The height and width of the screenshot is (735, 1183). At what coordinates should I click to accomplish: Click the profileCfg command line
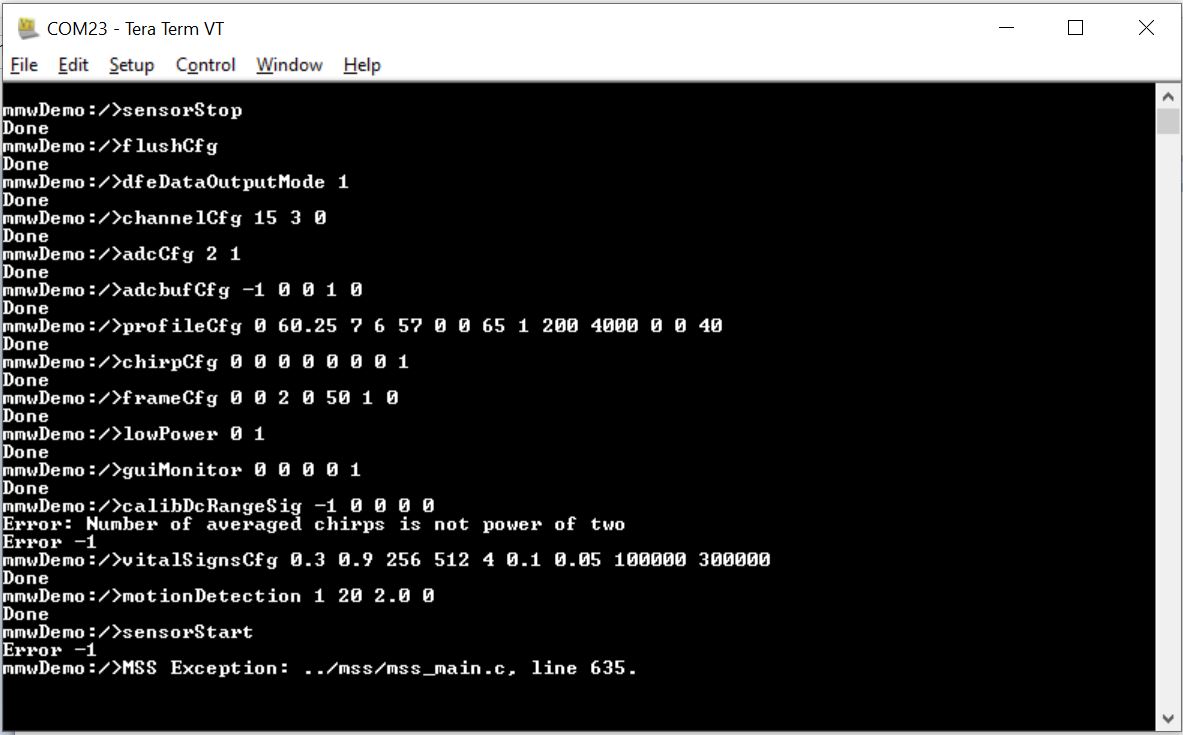(362, 326)
